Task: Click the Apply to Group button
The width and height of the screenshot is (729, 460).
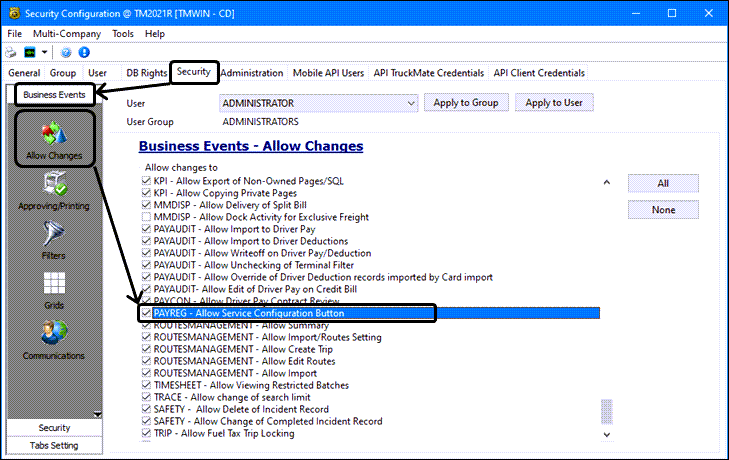Action: pos(466,103)
